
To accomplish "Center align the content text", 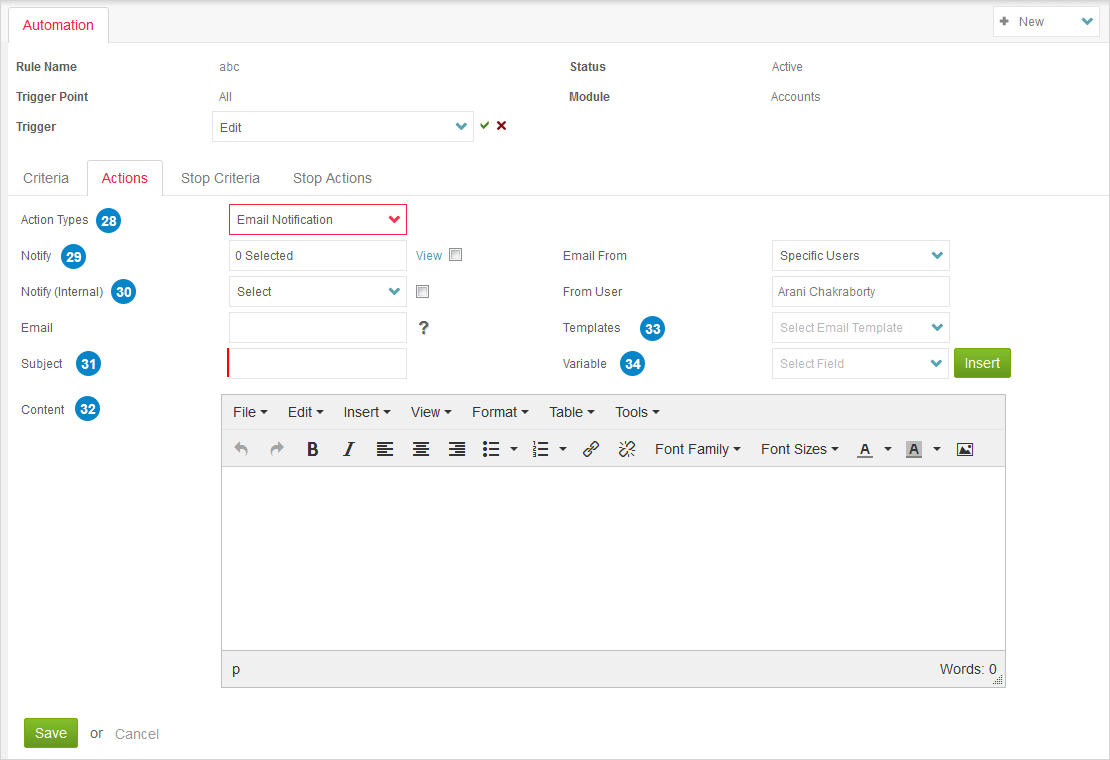I will (420, 449).
